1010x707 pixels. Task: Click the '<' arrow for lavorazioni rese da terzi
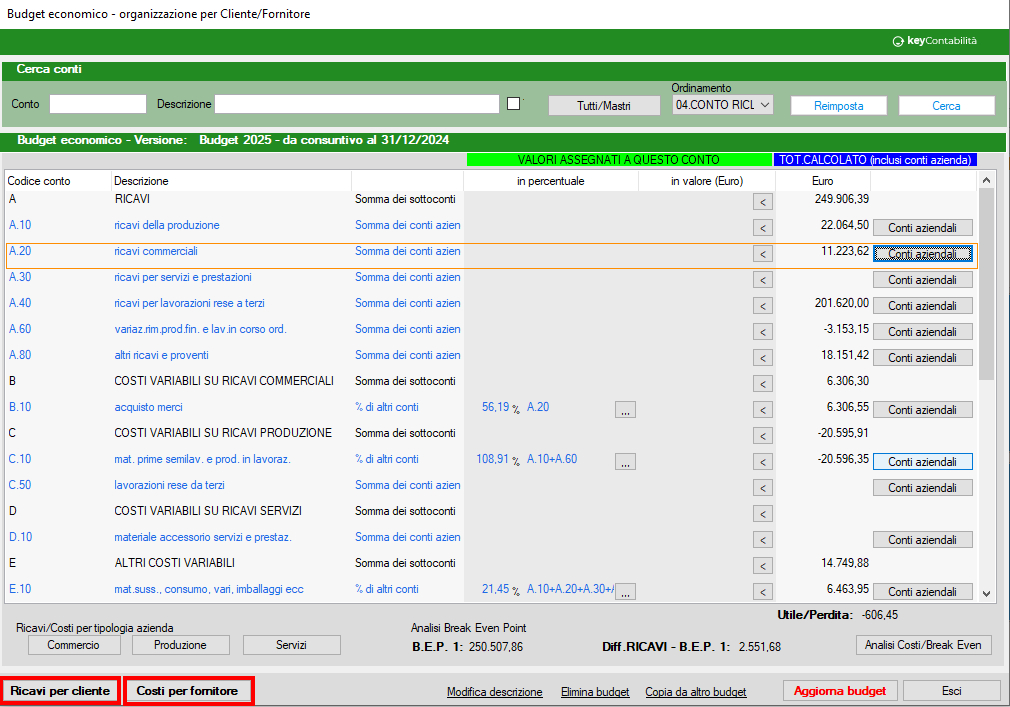763,488
